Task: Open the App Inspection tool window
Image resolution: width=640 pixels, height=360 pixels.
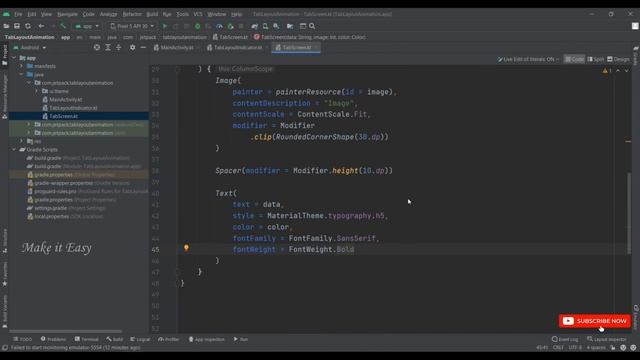Action: (x=207, y=339)
